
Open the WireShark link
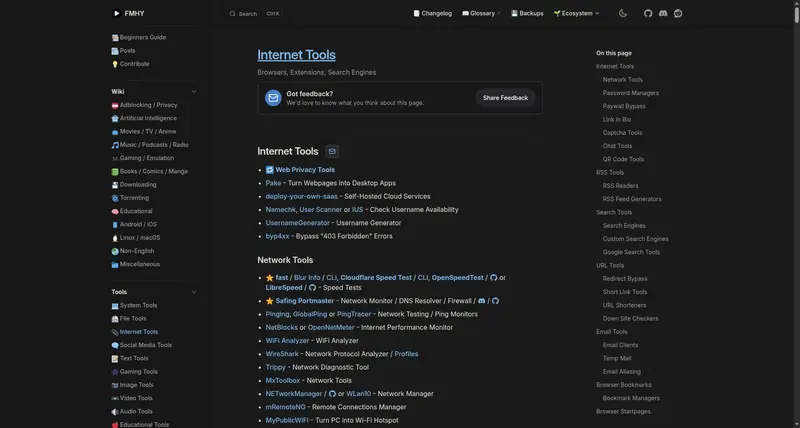tap(282, 354)
